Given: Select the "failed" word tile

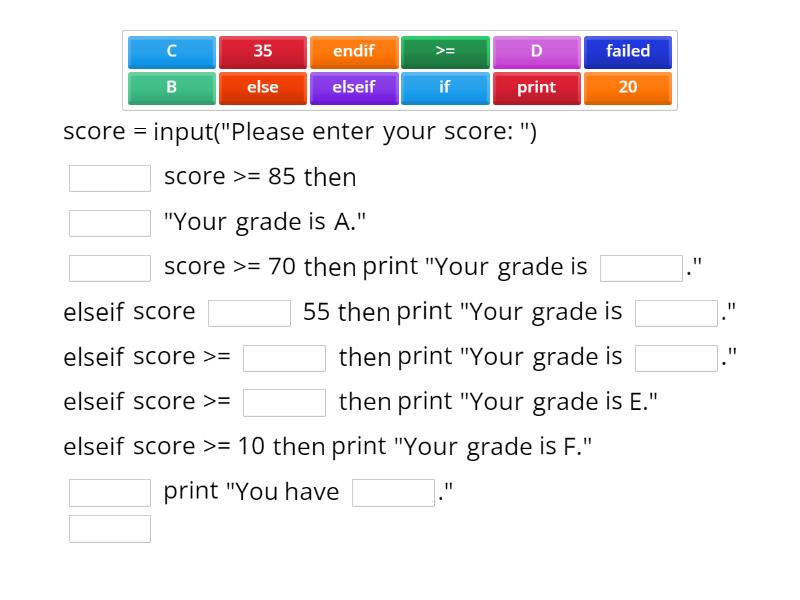Looking at the screenshot, I should pyautogui.click(x=628, y=51).
